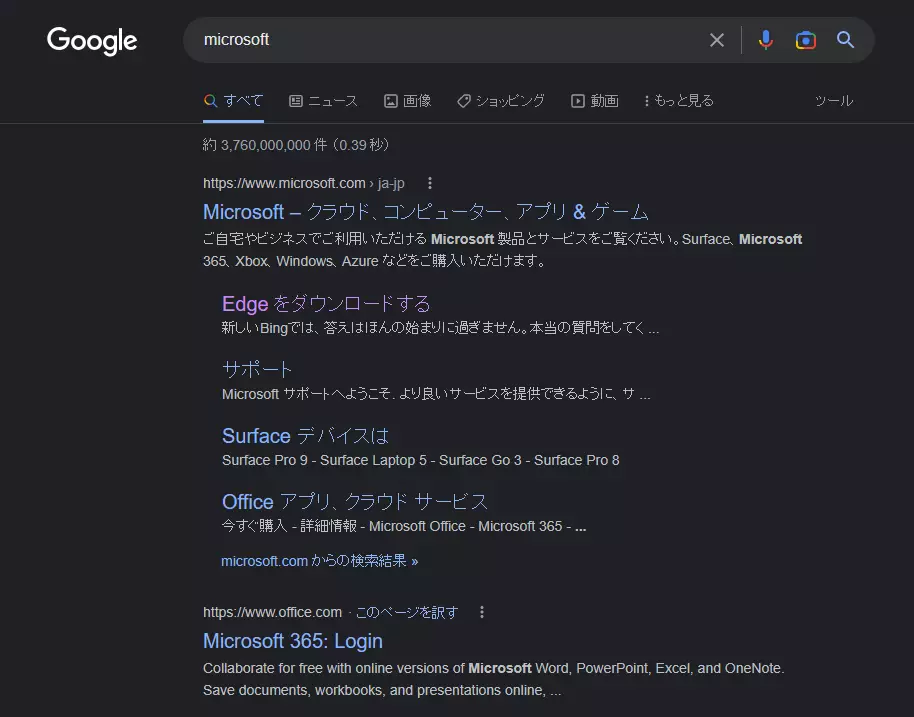Submit search with the magnifier icon
The width and height of the screenshot is (914, 717).
[845, 40]
